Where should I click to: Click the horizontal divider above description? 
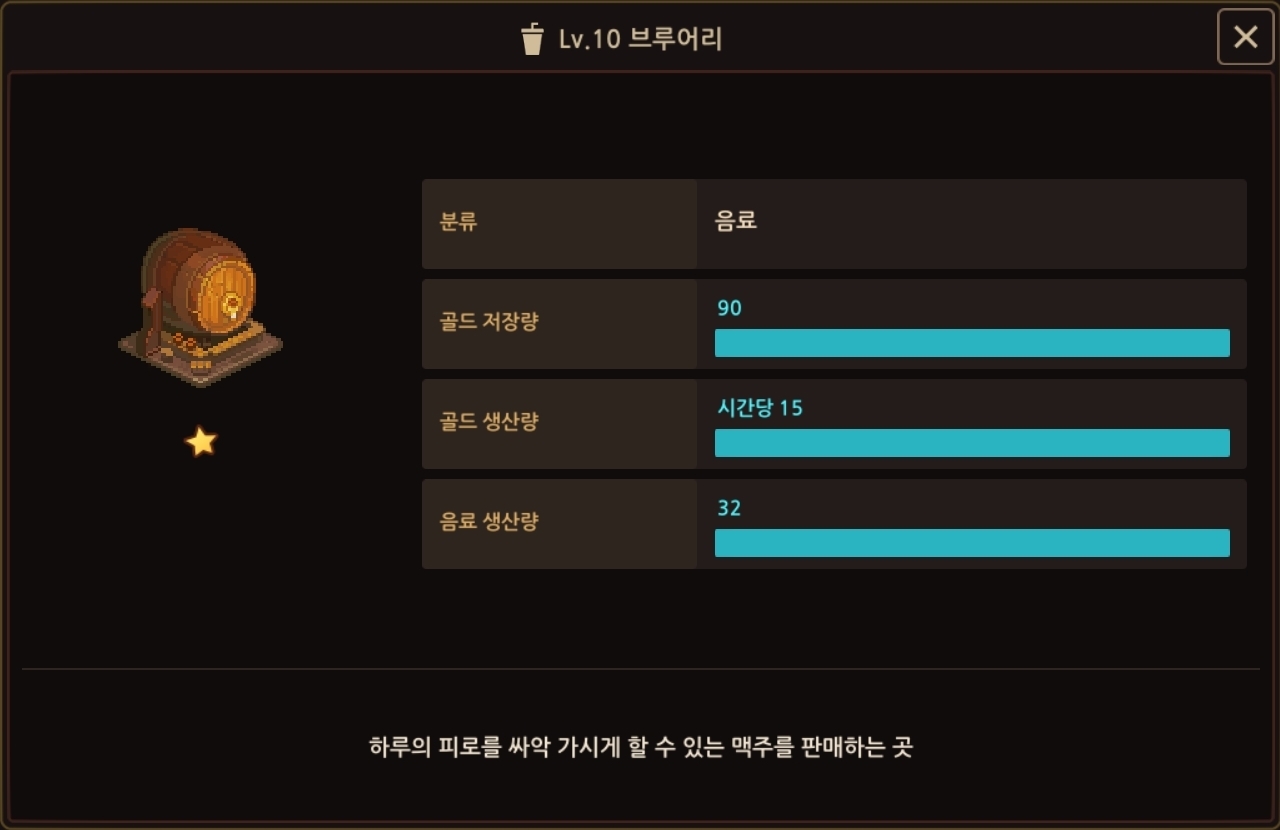tap(640, 669)
